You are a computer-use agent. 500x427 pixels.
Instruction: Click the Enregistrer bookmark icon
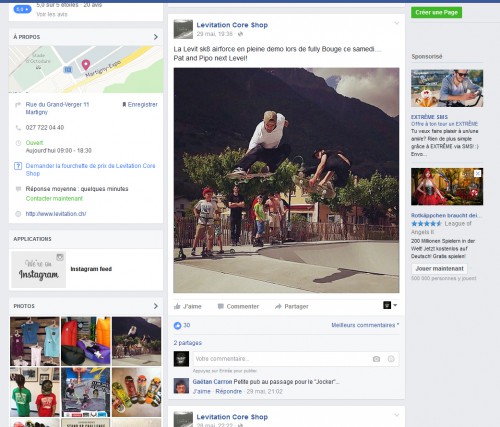click(124, 105)
